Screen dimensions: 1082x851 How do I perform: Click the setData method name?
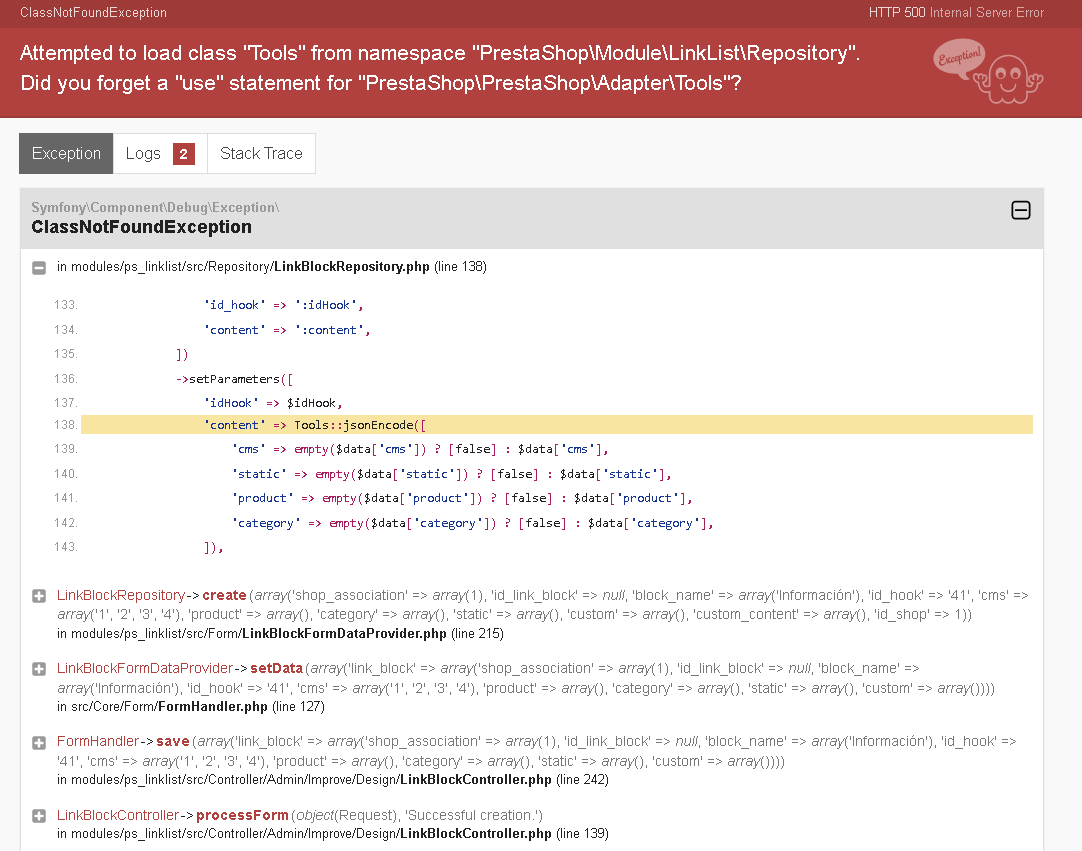click(x=276, y=668)
